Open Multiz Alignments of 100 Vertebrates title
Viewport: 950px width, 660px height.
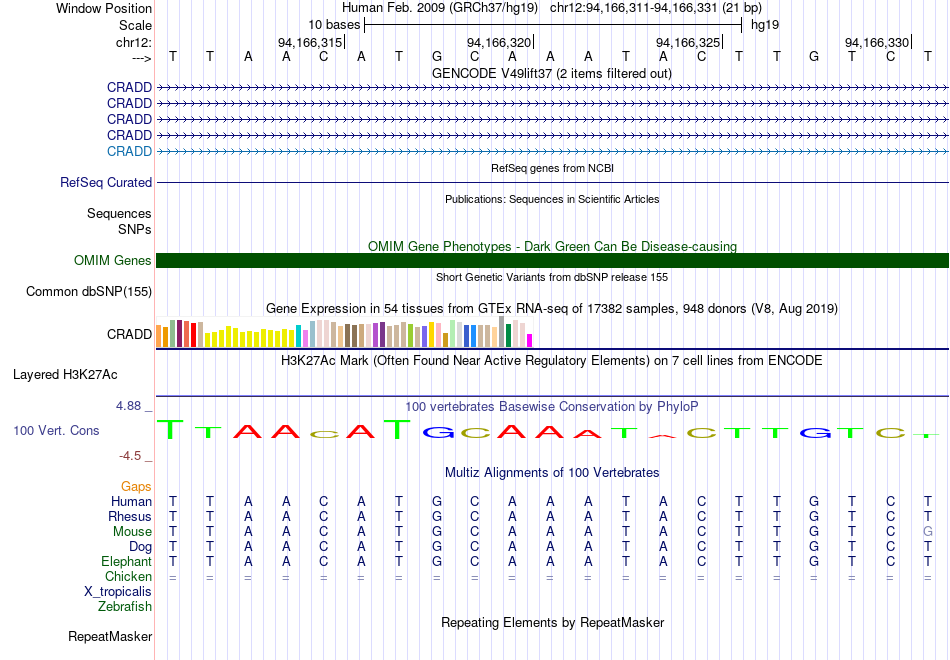tap(552, 472)
